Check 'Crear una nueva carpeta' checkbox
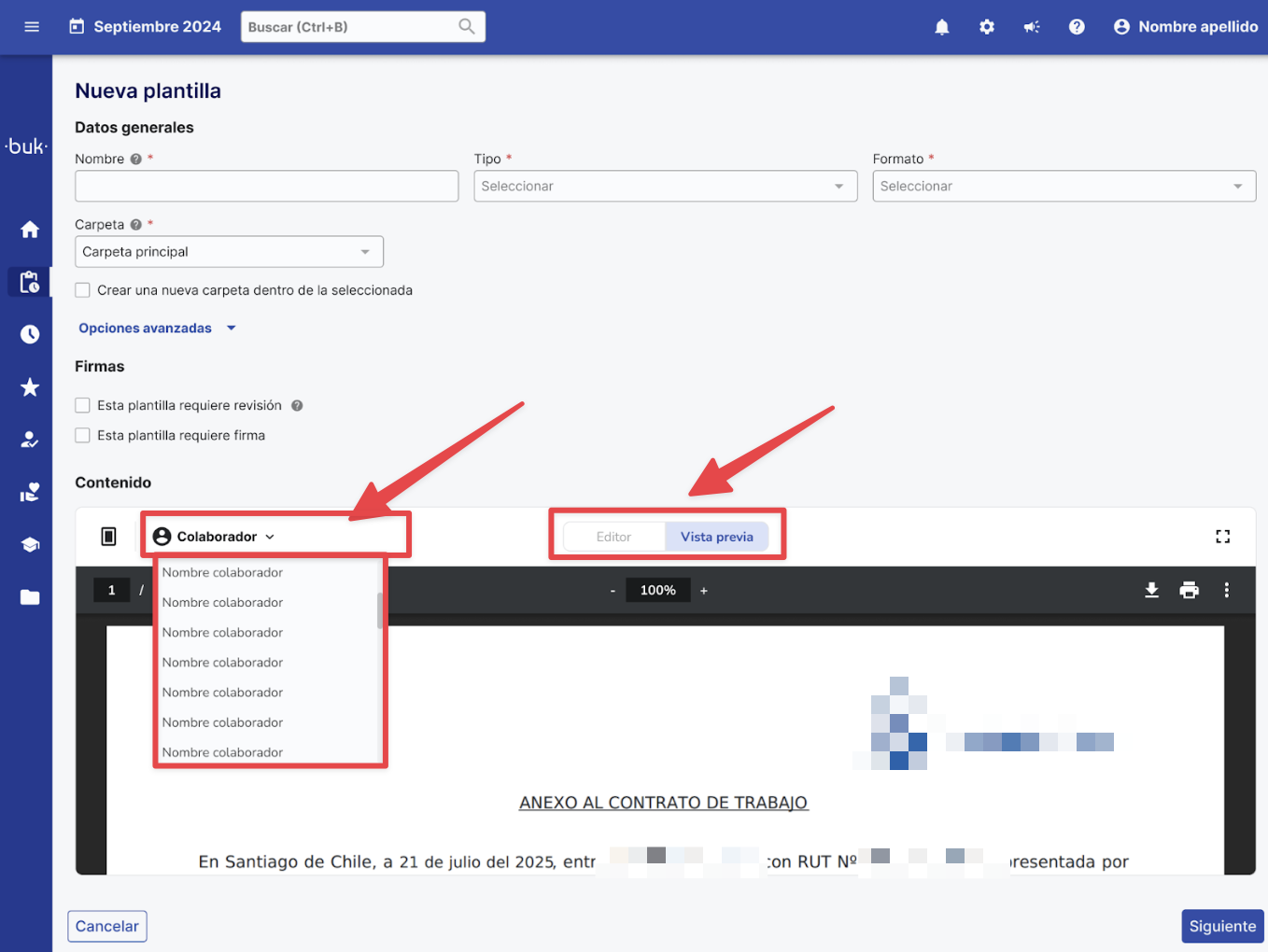Screen dimensions: 1268x952 pos(83,290)
